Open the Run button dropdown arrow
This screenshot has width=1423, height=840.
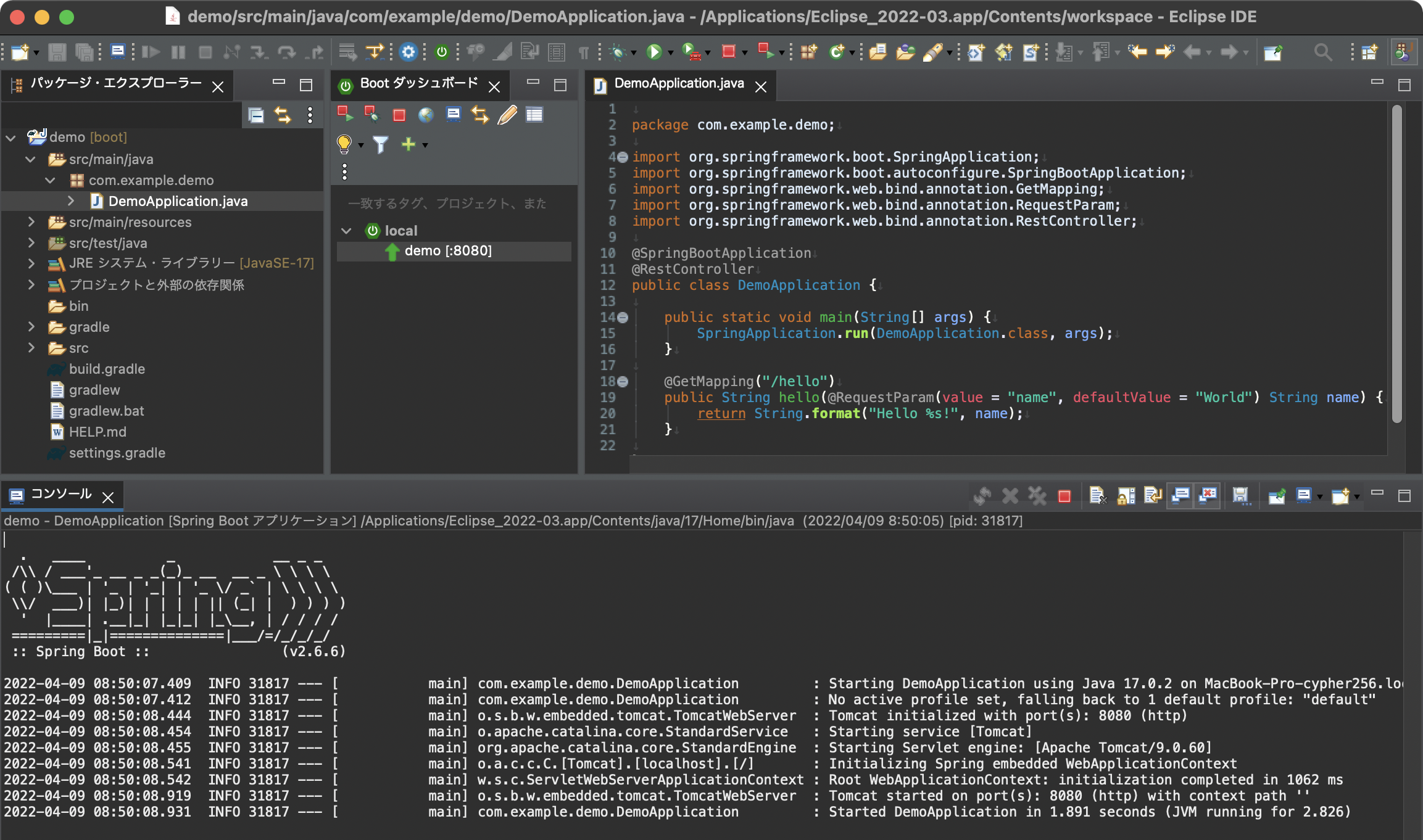[670, 54]
